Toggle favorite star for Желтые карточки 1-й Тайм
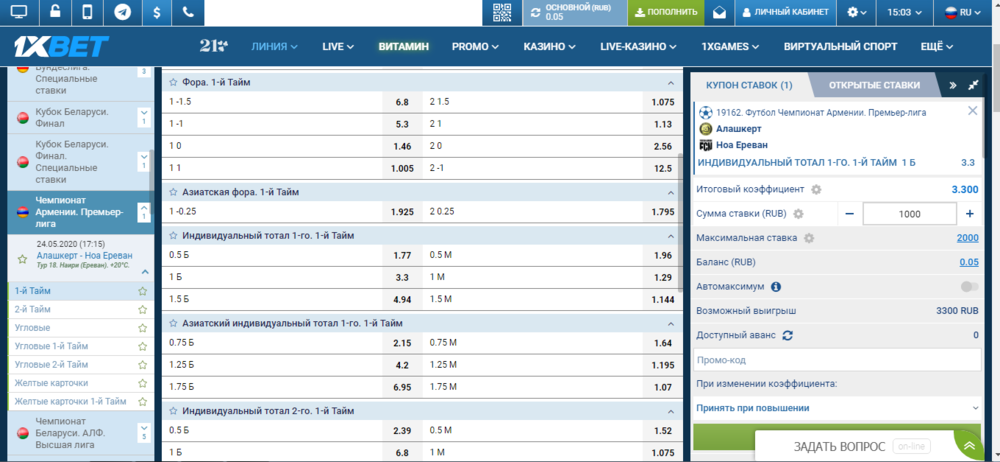Screen dimensions: 1000x462 pyautogui.click(x=142, y=402)
